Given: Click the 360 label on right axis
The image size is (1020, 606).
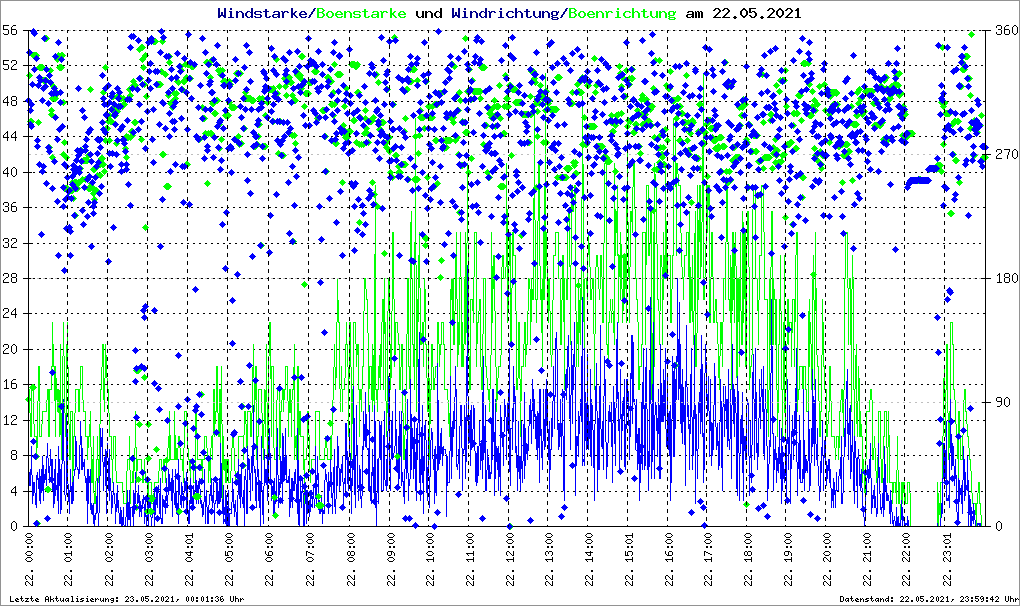Looking at the screenshot, I should [x=1002, y=30].
